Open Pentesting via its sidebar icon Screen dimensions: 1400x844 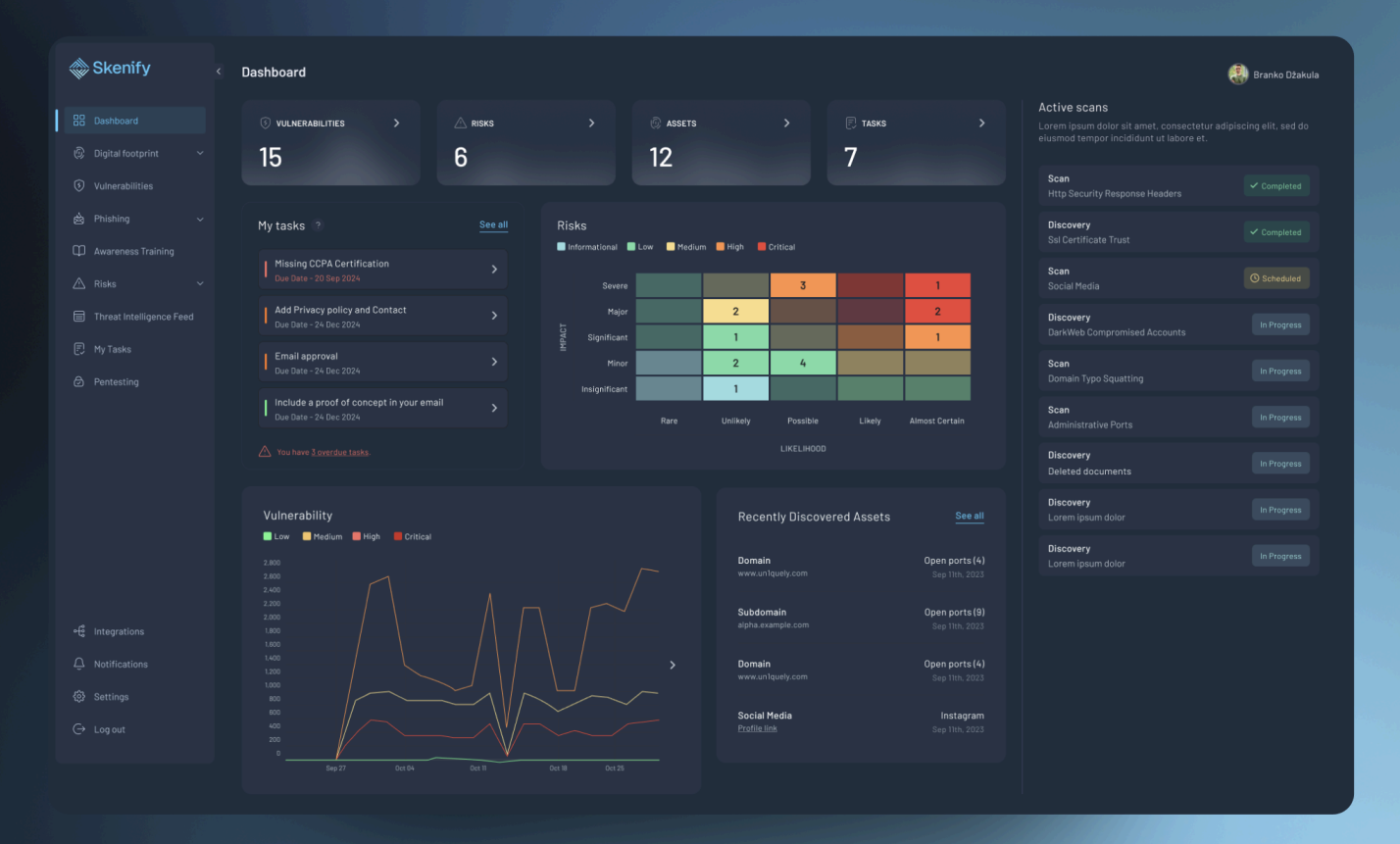point(79,382)
